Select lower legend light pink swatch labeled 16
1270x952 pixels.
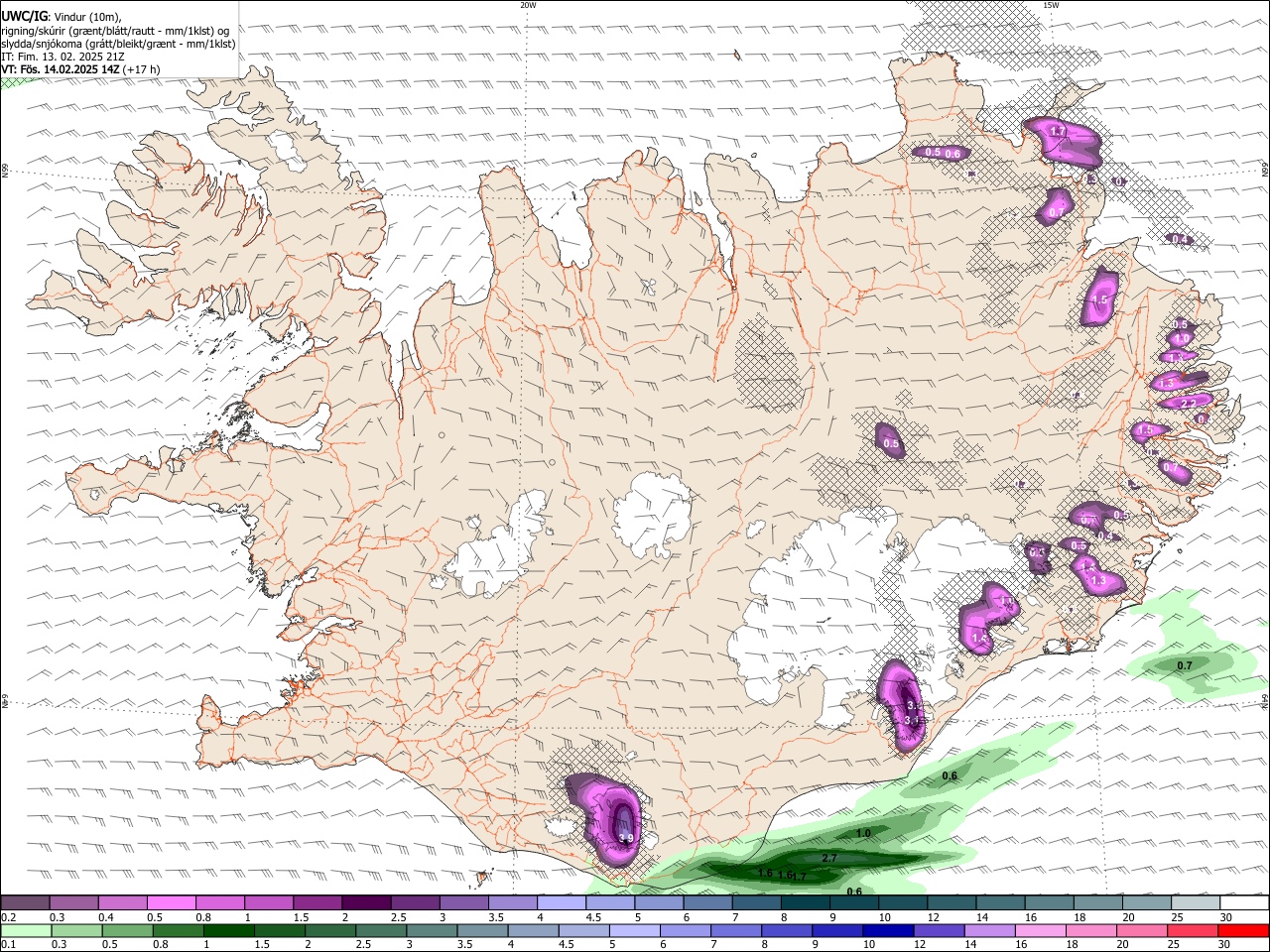pos(1041,930)
